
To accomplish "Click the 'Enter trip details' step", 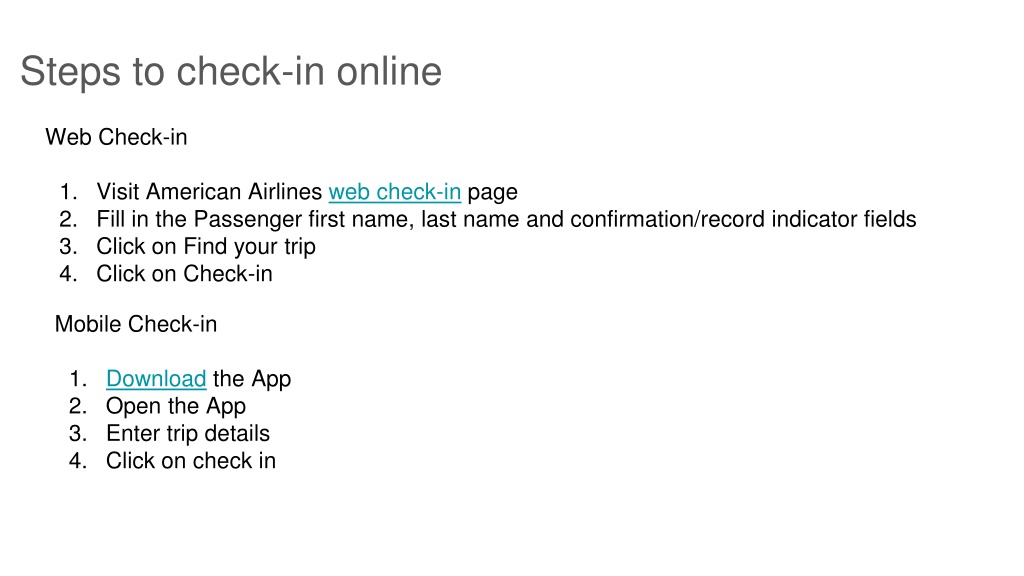I will pos(187,434).
